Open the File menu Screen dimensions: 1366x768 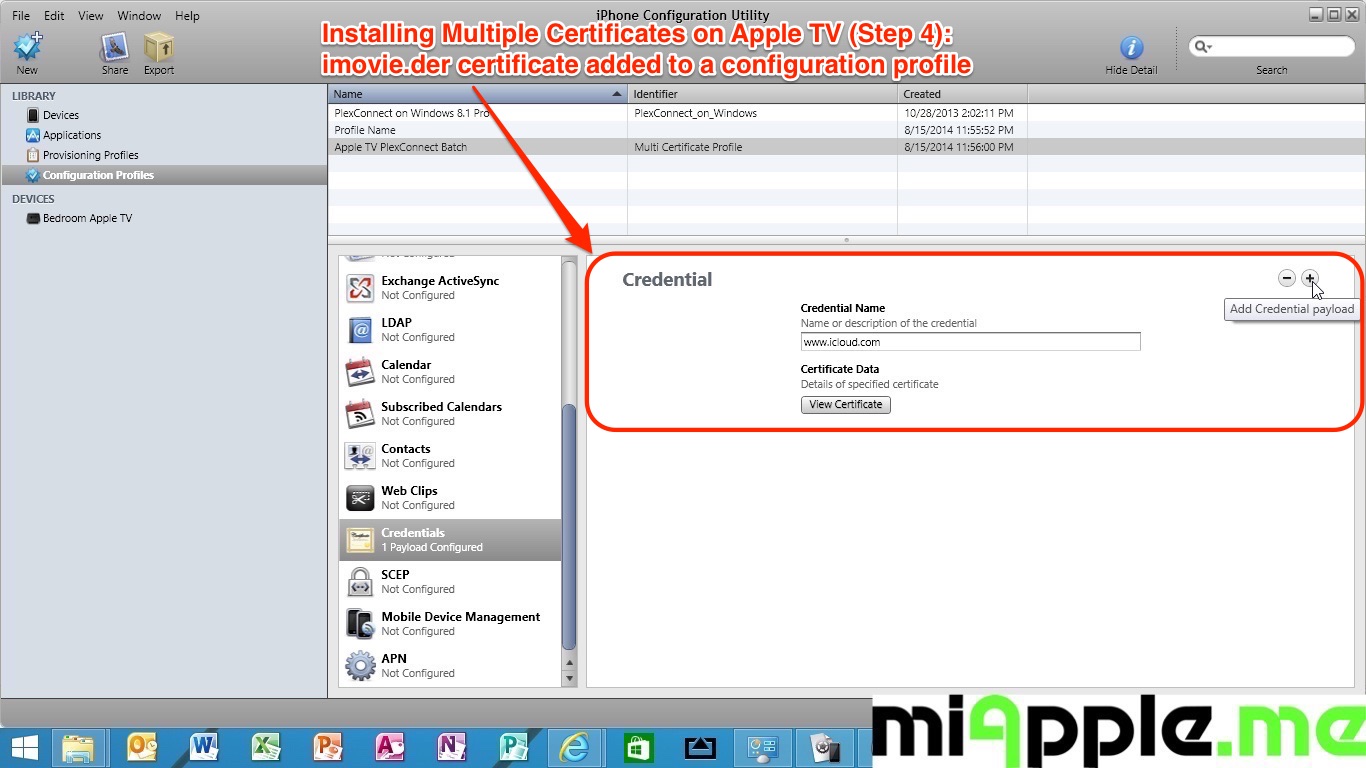(21, 16)
